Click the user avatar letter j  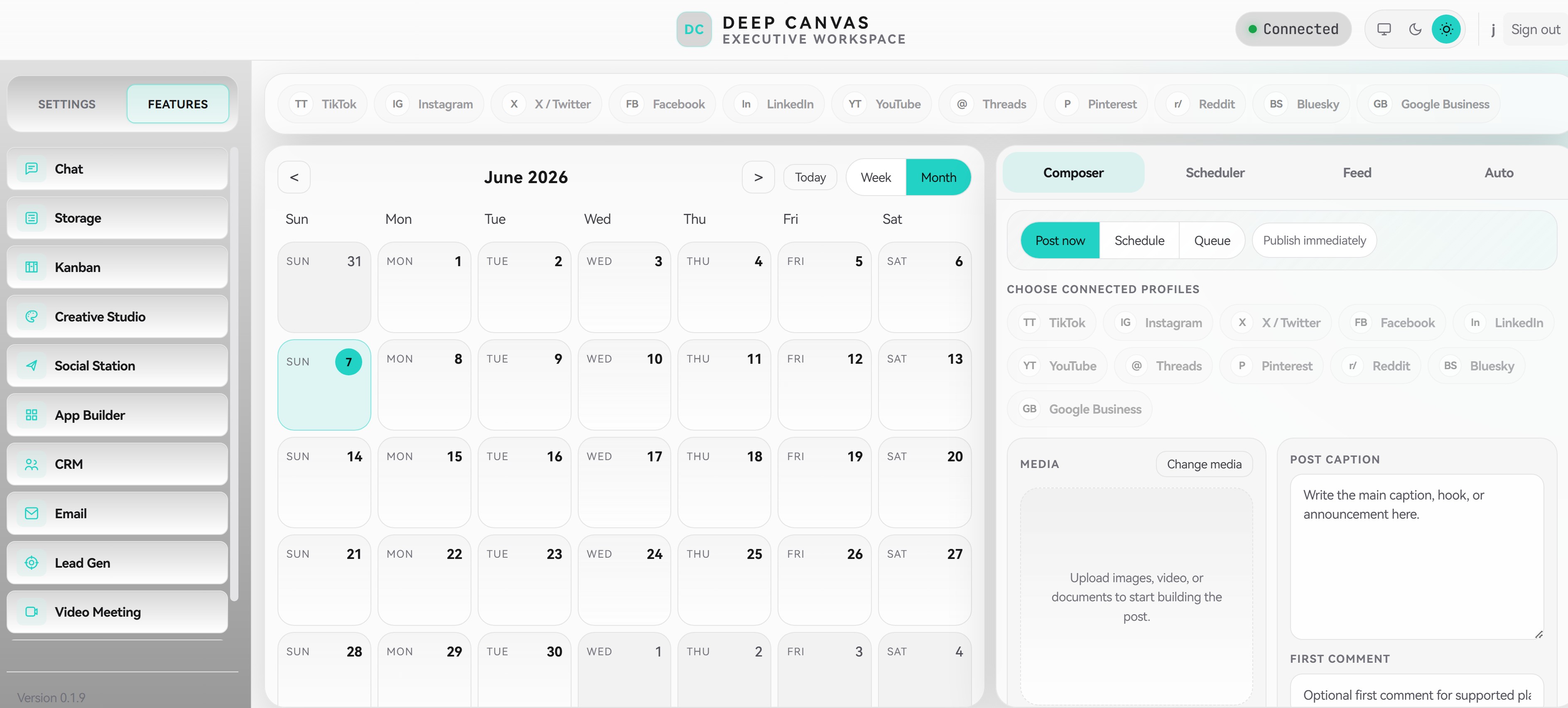point(1492,29)
